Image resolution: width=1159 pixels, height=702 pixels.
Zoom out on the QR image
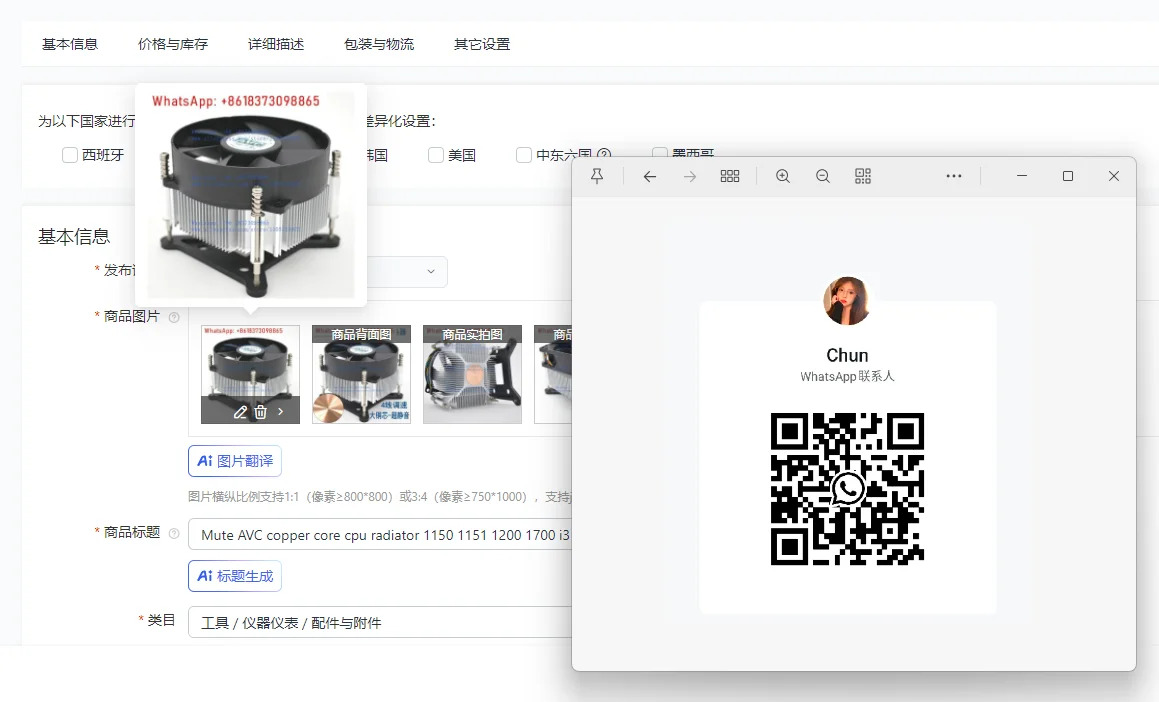click(x=823, y=176)
